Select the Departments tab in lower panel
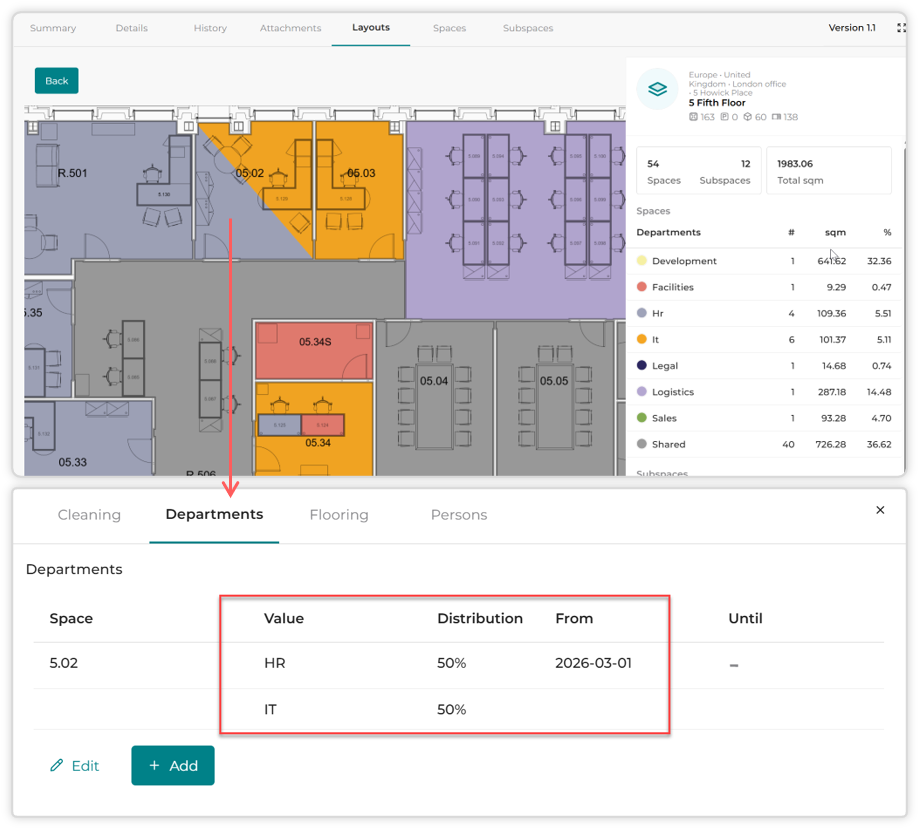 215,514
